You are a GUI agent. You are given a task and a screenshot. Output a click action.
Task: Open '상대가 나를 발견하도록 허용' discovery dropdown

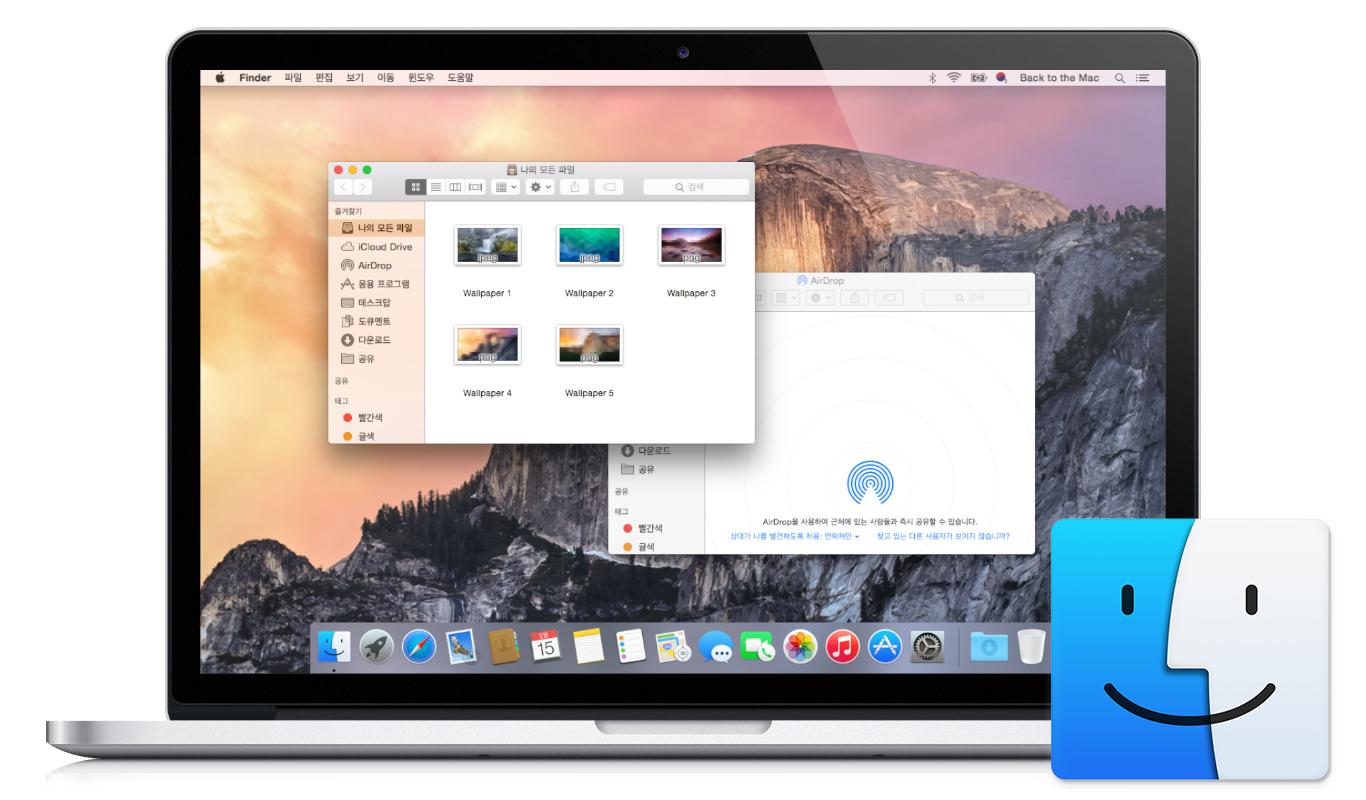pos(795,536)
